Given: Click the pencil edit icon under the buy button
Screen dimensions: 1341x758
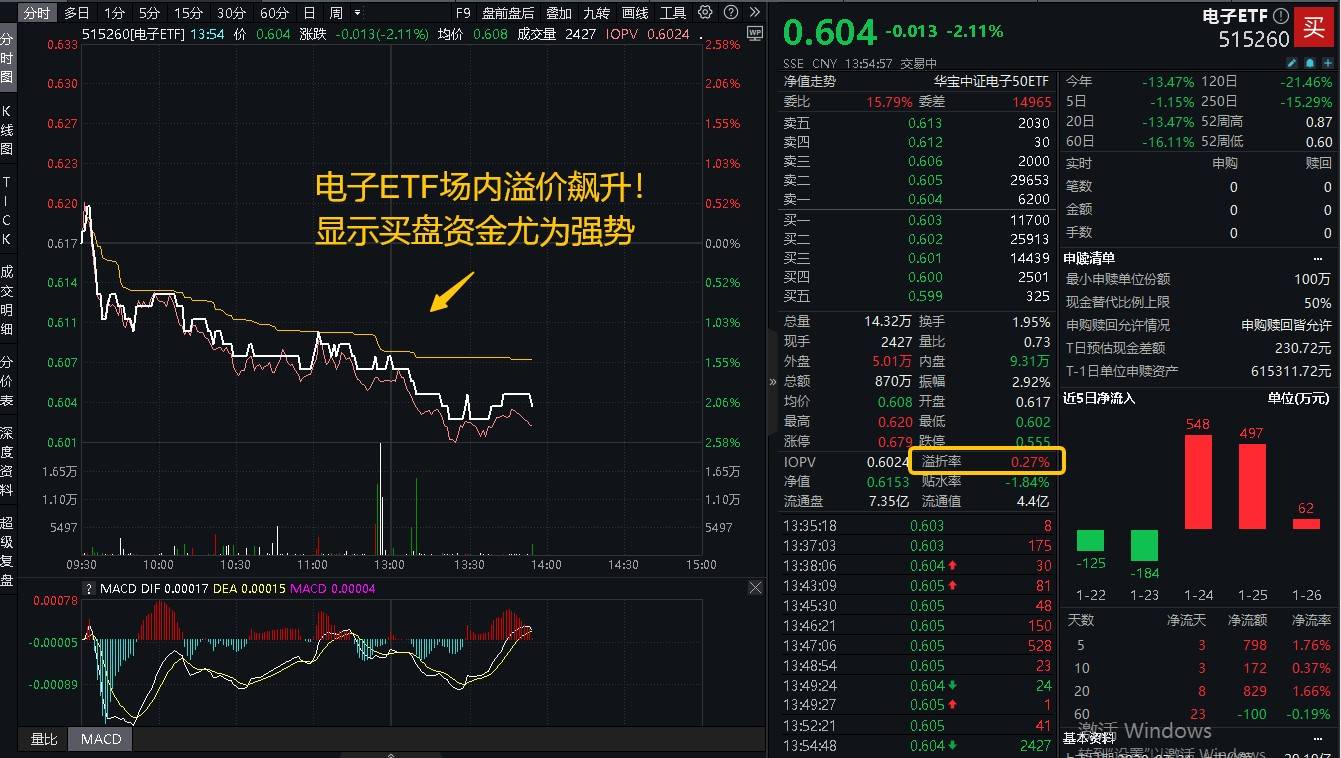Looking at the screenshot, I should pos(1291,62).
